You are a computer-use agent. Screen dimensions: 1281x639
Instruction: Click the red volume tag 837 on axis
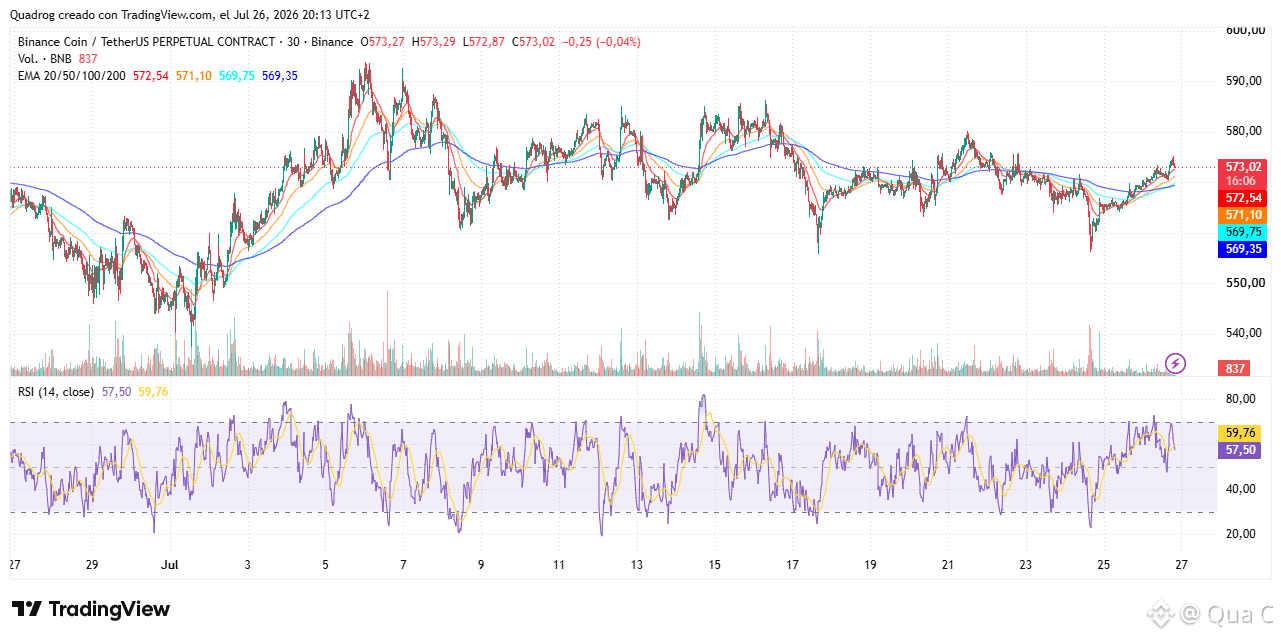1235,369
